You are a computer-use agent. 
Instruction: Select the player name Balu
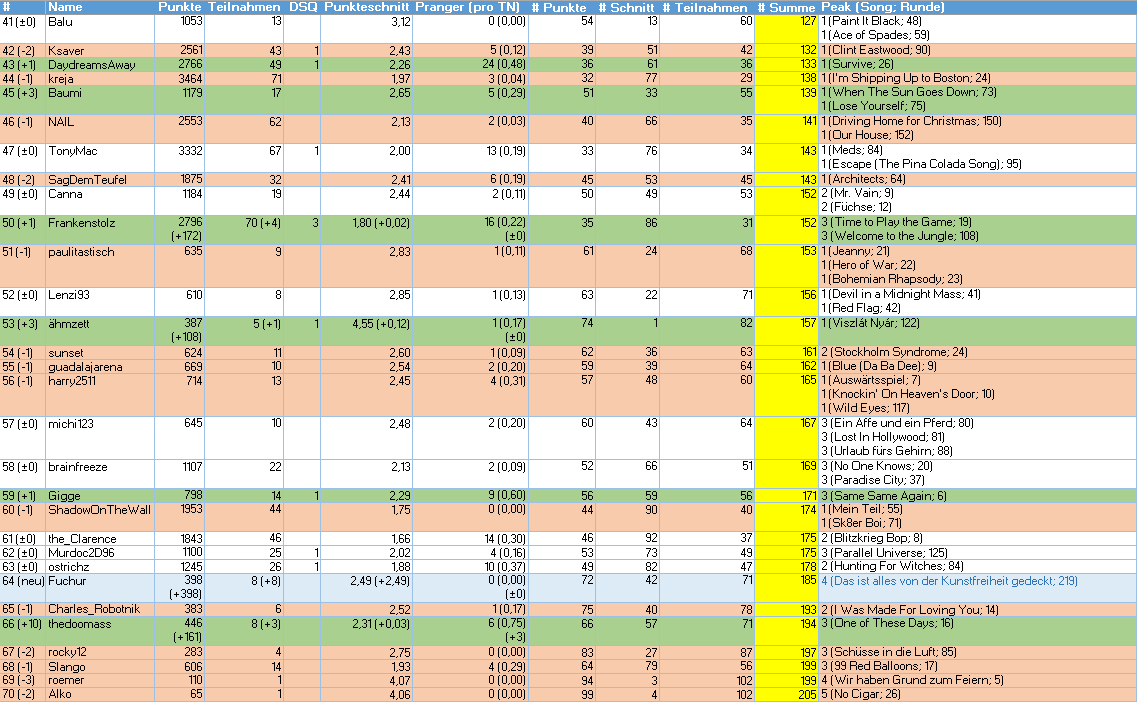[x=60, y=21]
